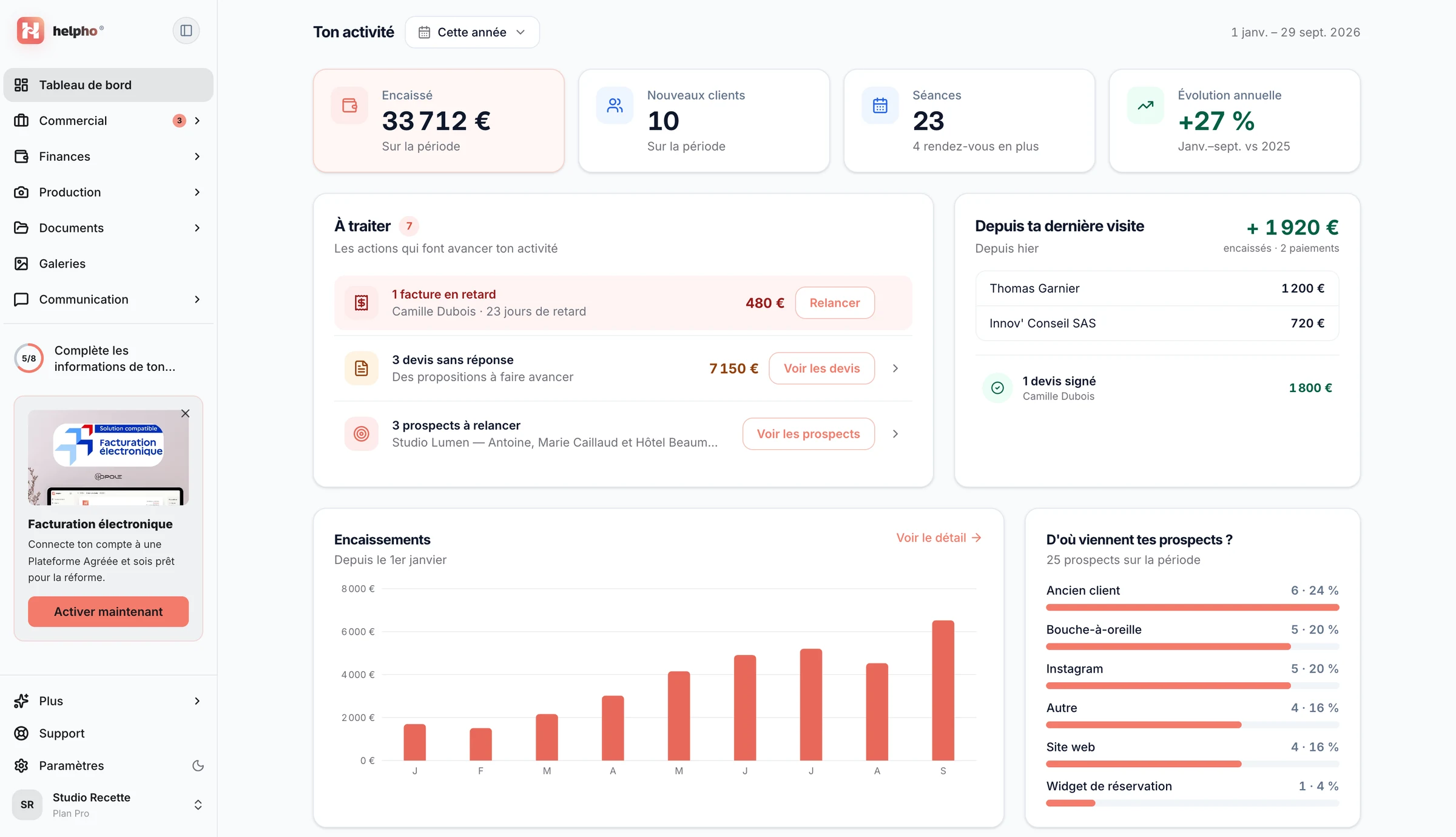Click the Encaissé wallet icon
This screenshot has height=837, width=1456.
click(349, 106)
